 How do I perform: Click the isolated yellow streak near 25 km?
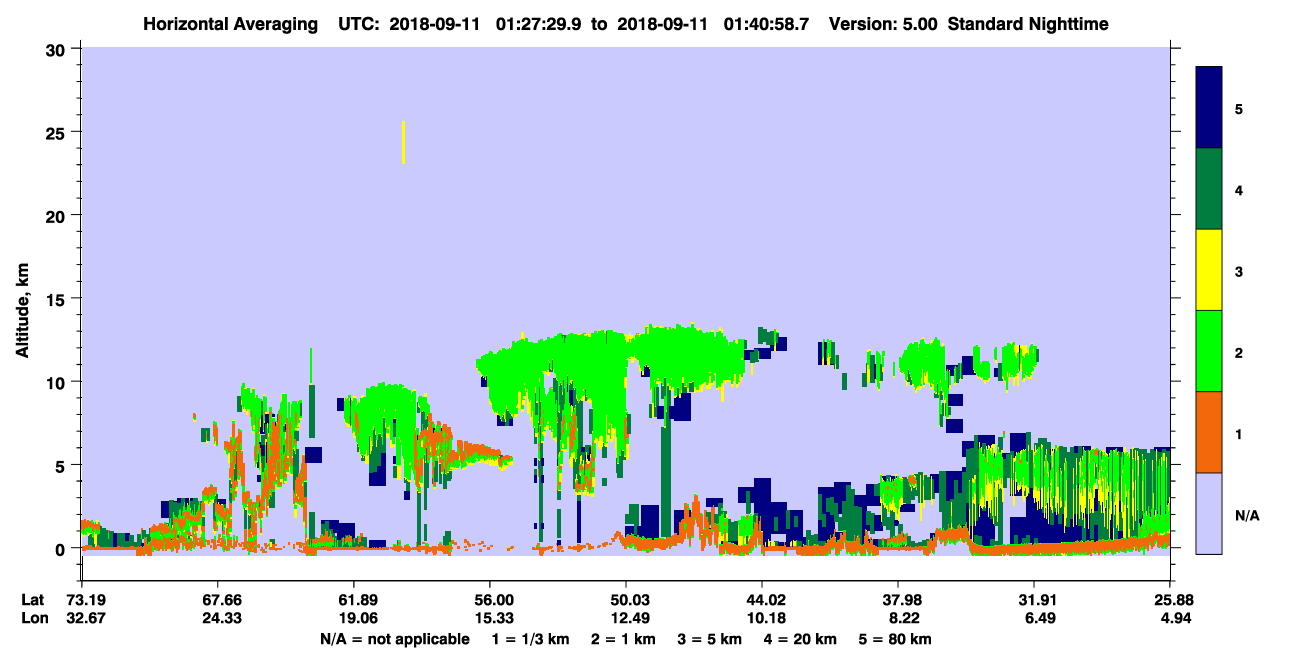click(403, 142)
